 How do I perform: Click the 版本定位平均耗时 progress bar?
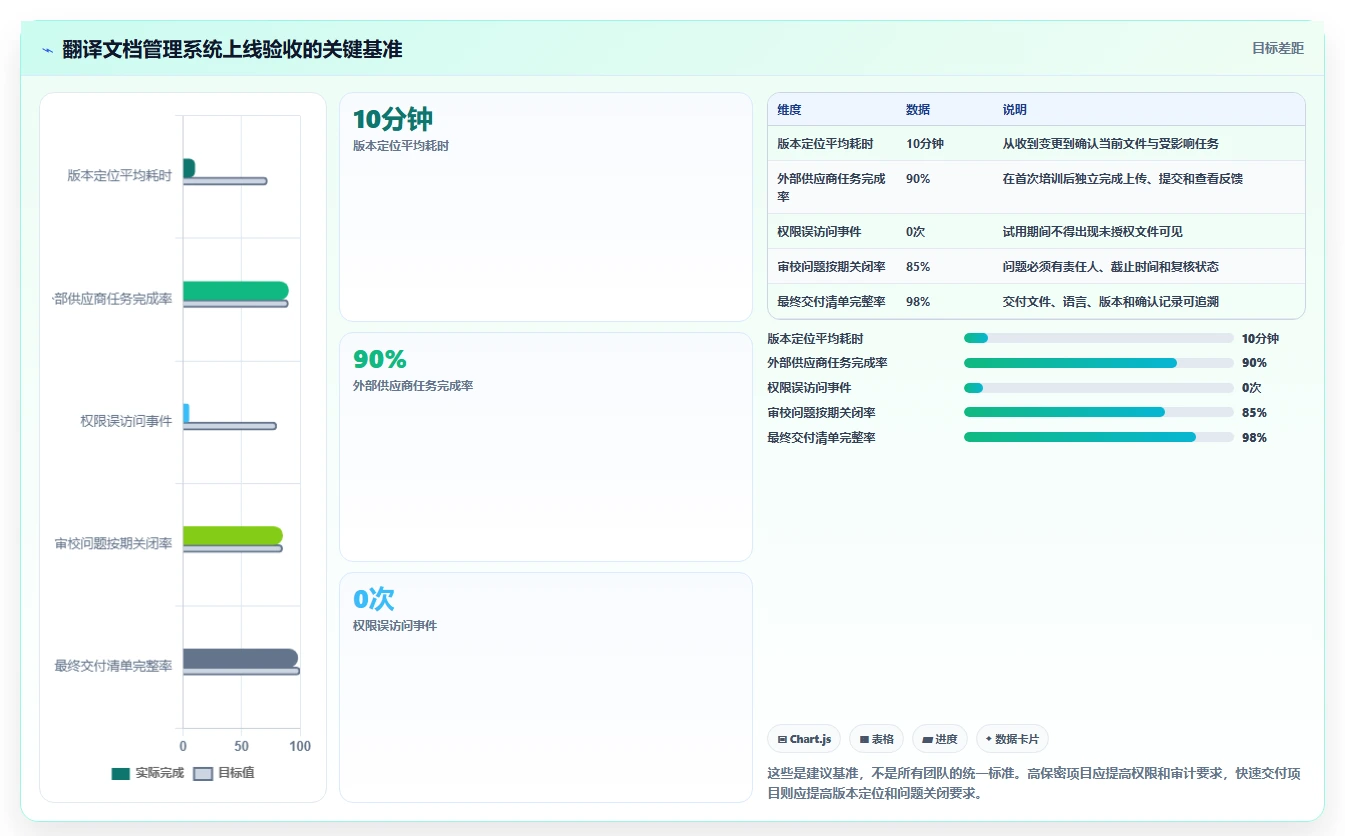point(1098,338)
